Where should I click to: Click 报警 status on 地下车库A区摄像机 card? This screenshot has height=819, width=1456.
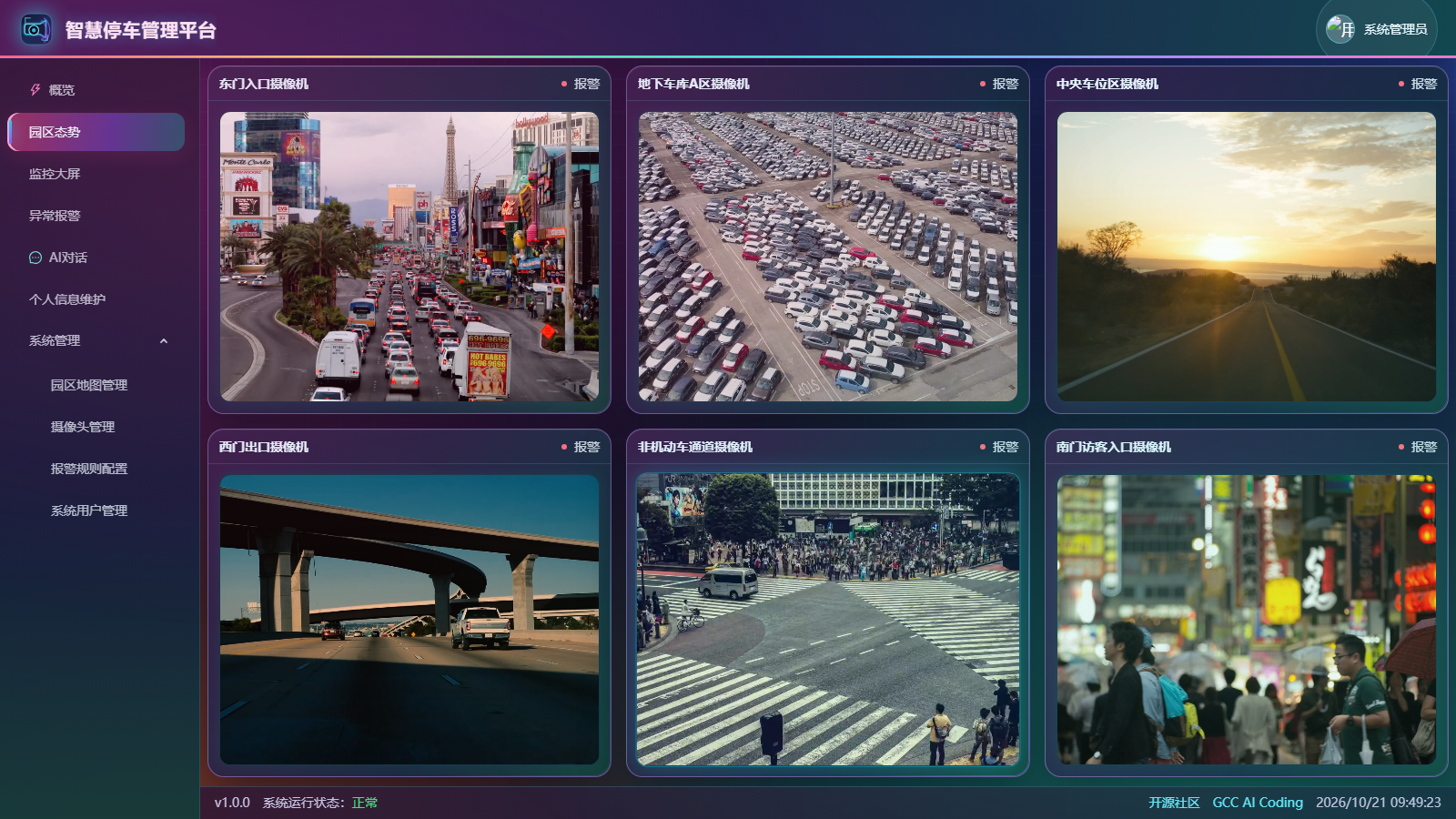[x=999, y=84]
